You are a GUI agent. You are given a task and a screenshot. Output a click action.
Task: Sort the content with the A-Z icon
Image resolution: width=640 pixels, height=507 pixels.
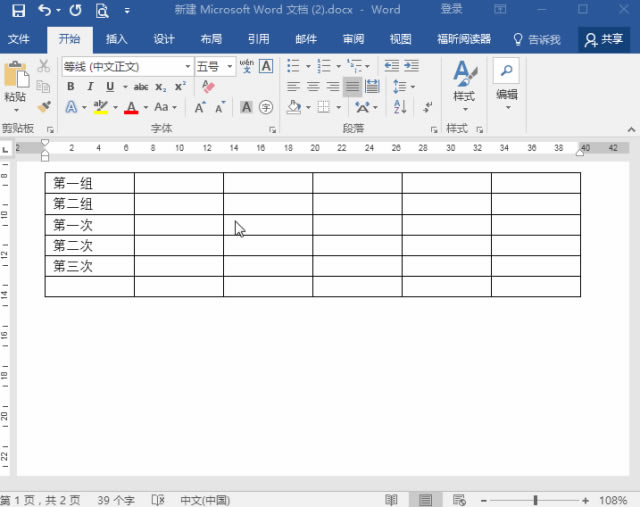[x=400, y=107]
